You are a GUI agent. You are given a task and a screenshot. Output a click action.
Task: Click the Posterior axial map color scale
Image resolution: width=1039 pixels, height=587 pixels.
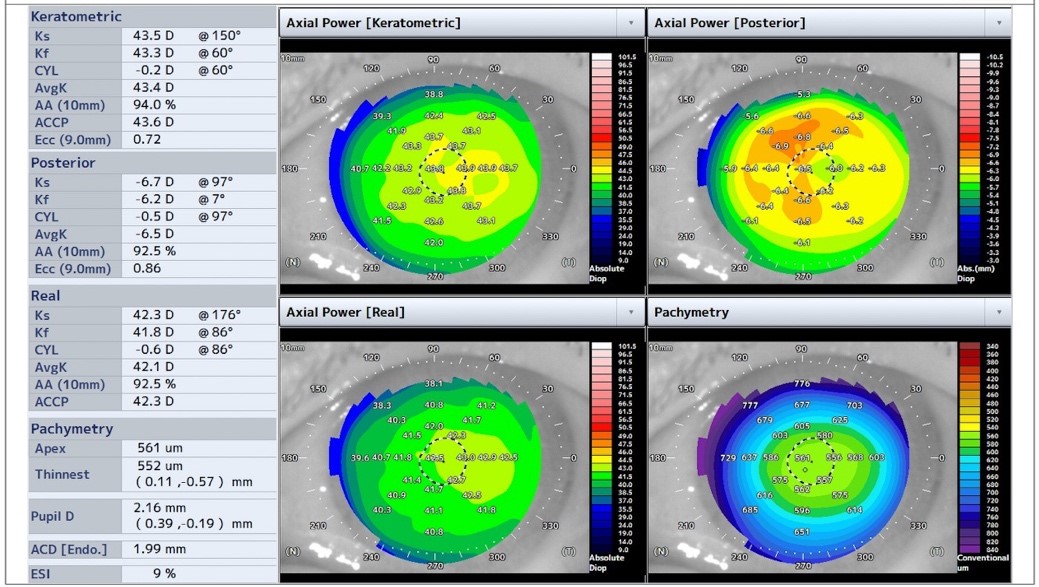pos(969,158)
